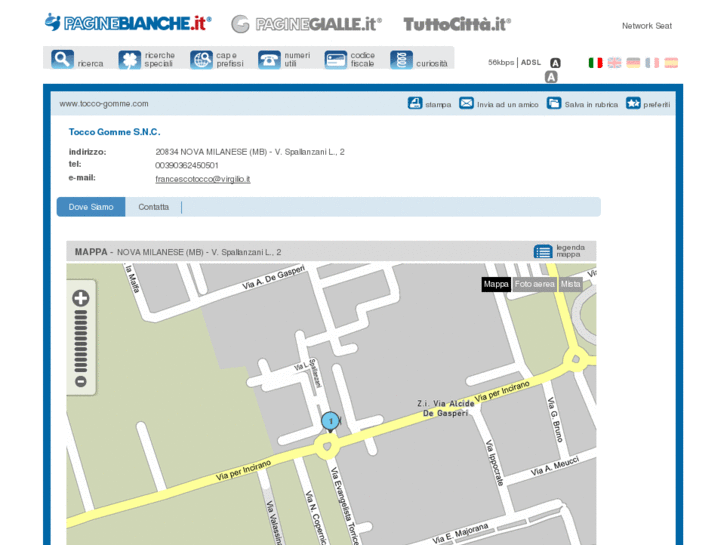
Task: Click the Salva in rubrica folder icon
Action: tap(554, 103)
